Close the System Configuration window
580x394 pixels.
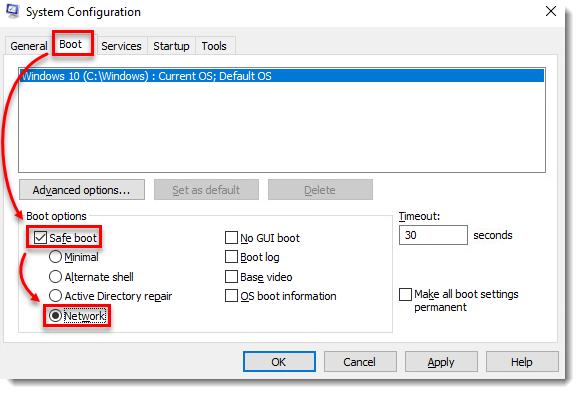point(551,11)
